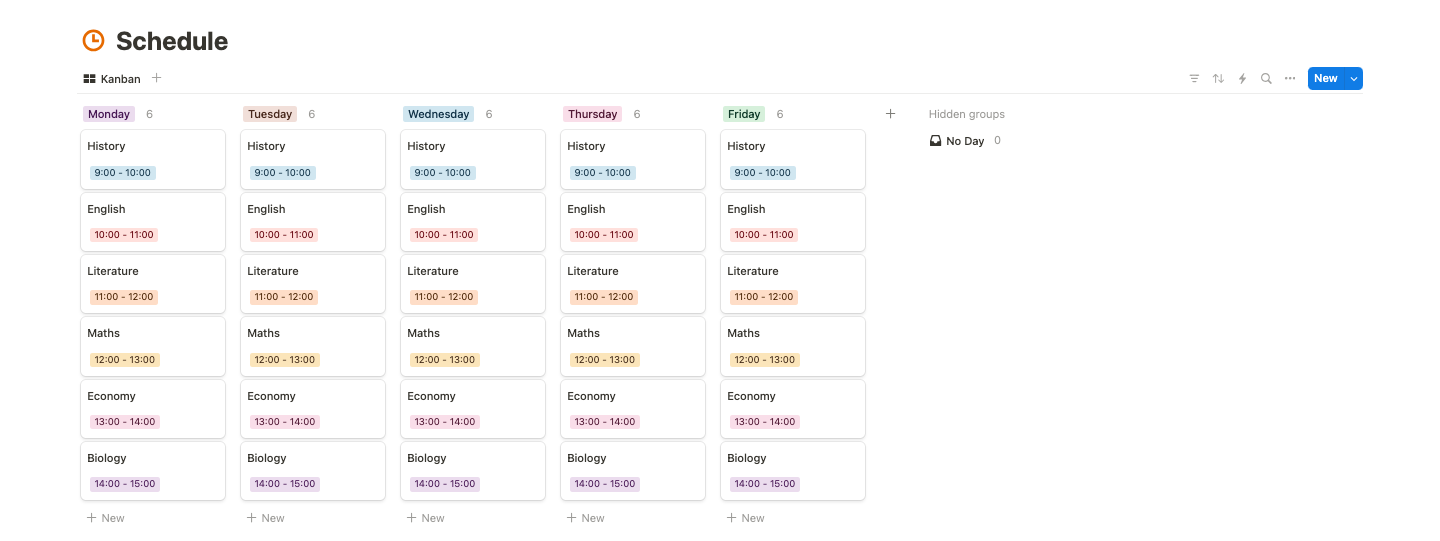Open the No Day hidden group
The image size is (1440, 541).
[965, 141]
